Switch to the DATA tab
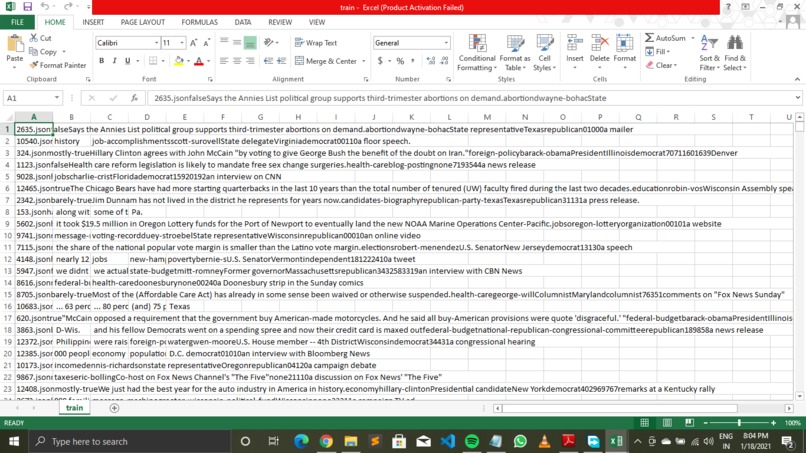Viewport: 806px width, 453px height. tap(243, 22)
